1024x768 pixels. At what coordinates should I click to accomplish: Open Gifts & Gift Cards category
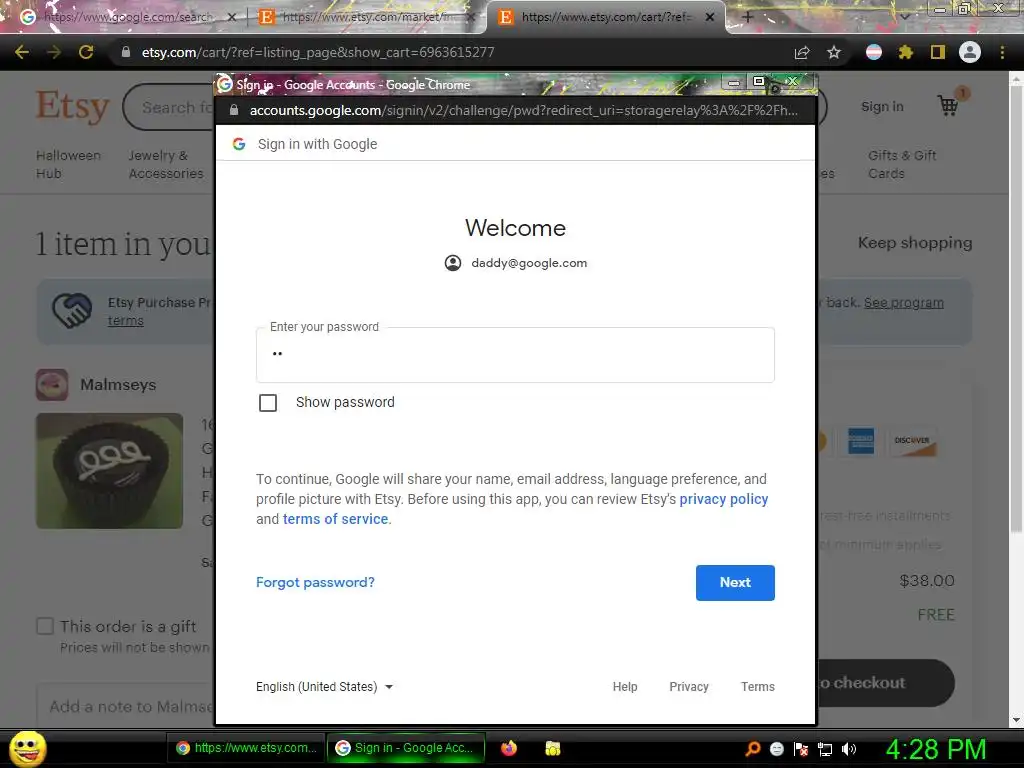pyautogui.click(x=902, y=165)
